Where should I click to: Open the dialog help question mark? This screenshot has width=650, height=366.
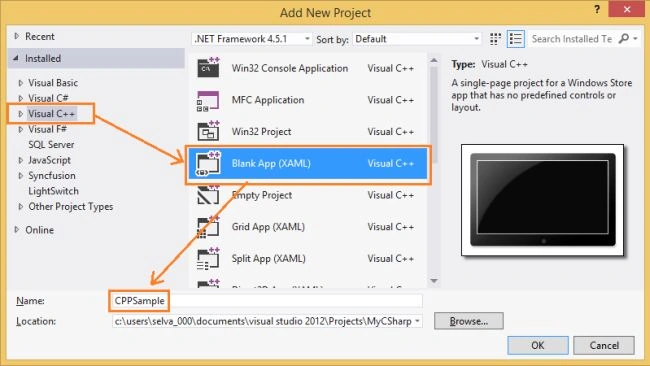[x=597, y=9]
